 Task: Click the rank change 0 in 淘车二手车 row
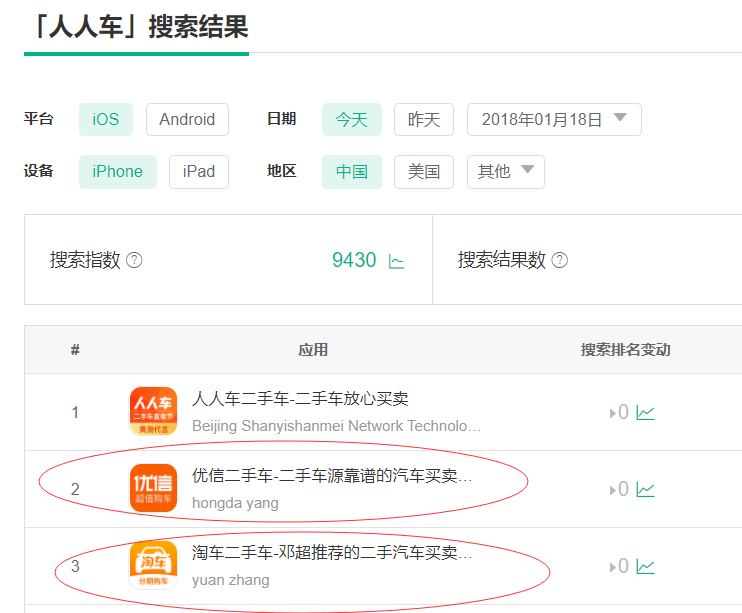click(x=623, y=566)
